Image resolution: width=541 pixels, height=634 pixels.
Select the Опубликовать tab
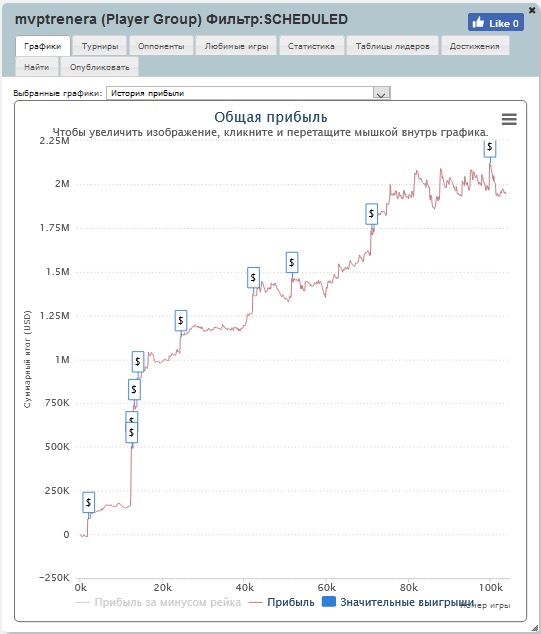pos(99,67)
